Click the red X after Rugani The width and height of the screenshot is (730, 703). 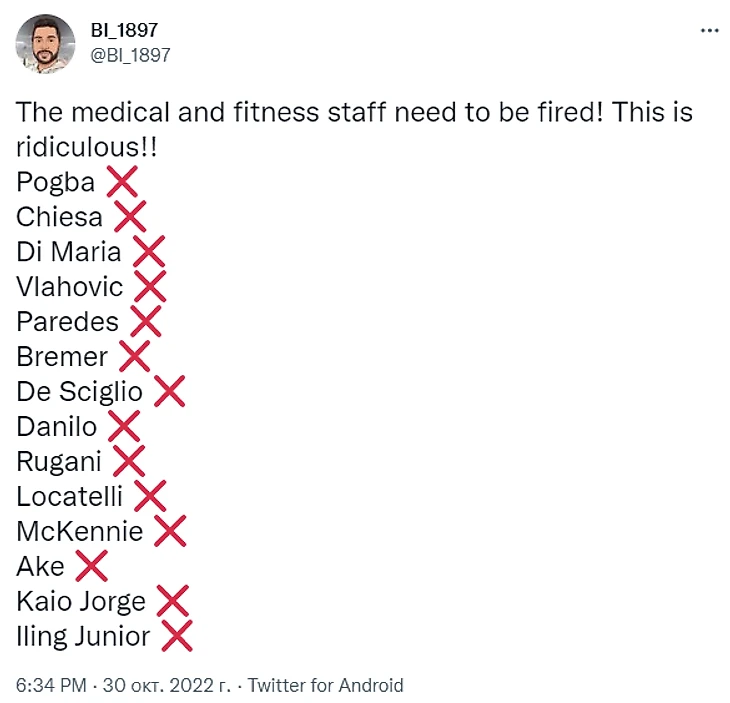129,462
